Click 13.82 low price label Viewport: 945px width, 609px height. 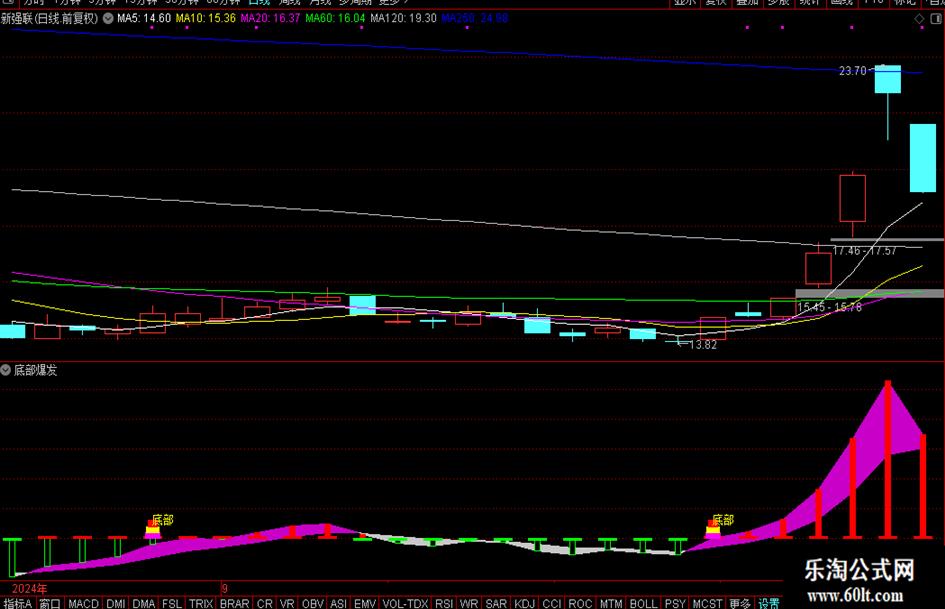[x=703, y=345]
